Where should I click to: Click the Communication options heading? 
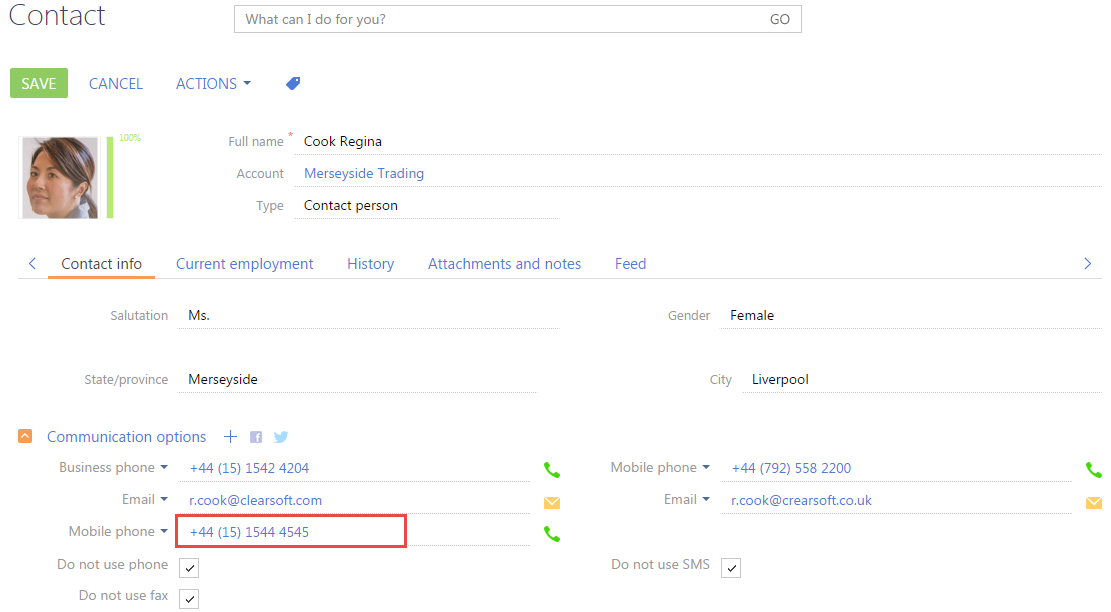126,436
